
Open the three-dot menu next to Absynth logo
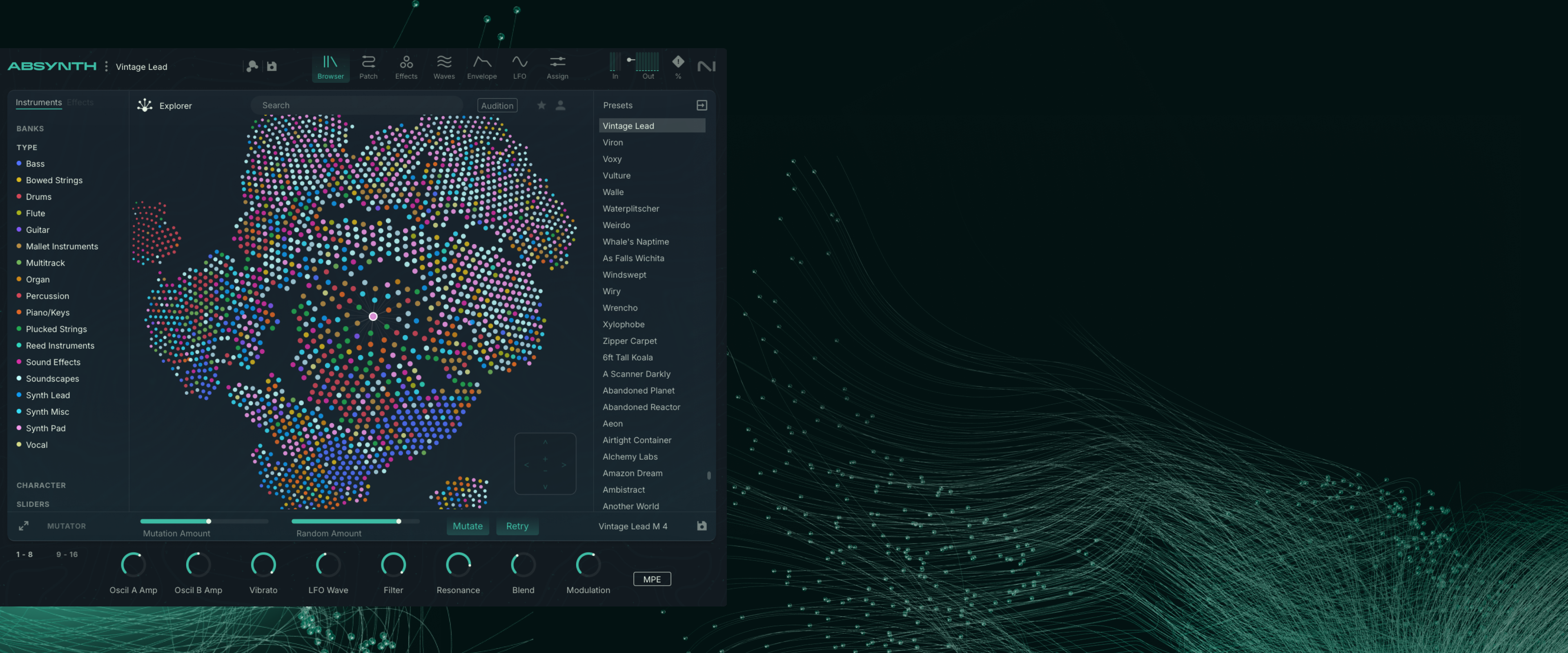(x=107, y=67)
